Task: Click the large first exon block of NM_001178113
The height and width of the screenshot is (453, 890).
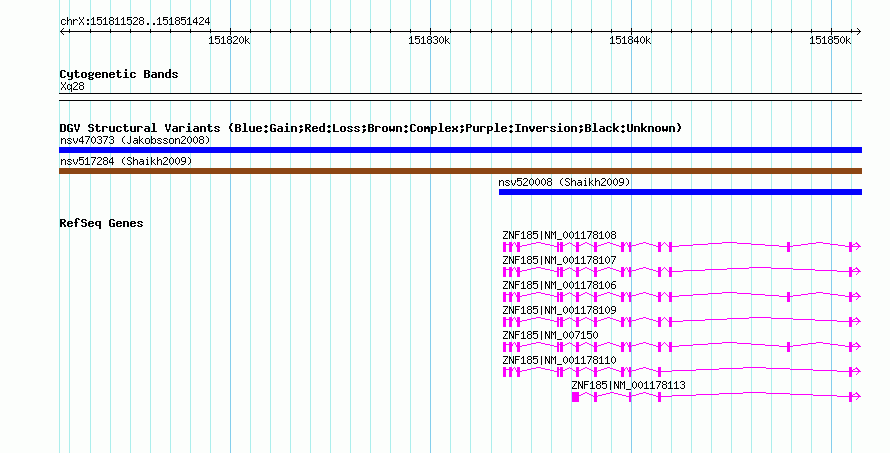Action: pyautogui.click(x=576, y=397)
